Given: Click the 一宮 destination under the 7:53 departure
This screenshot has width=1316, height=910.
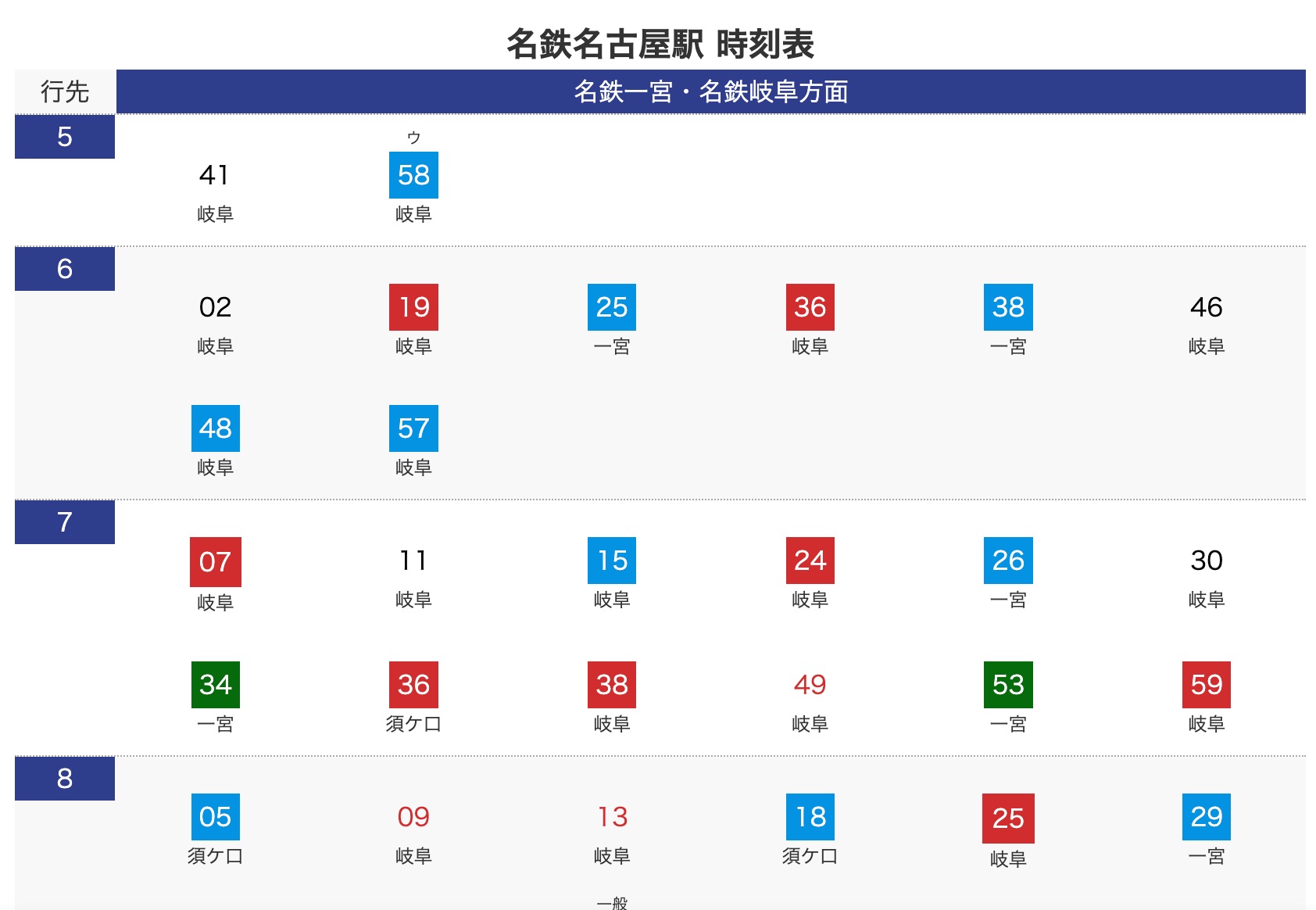Looking at the screenshot, I should tap(1008, 724).
